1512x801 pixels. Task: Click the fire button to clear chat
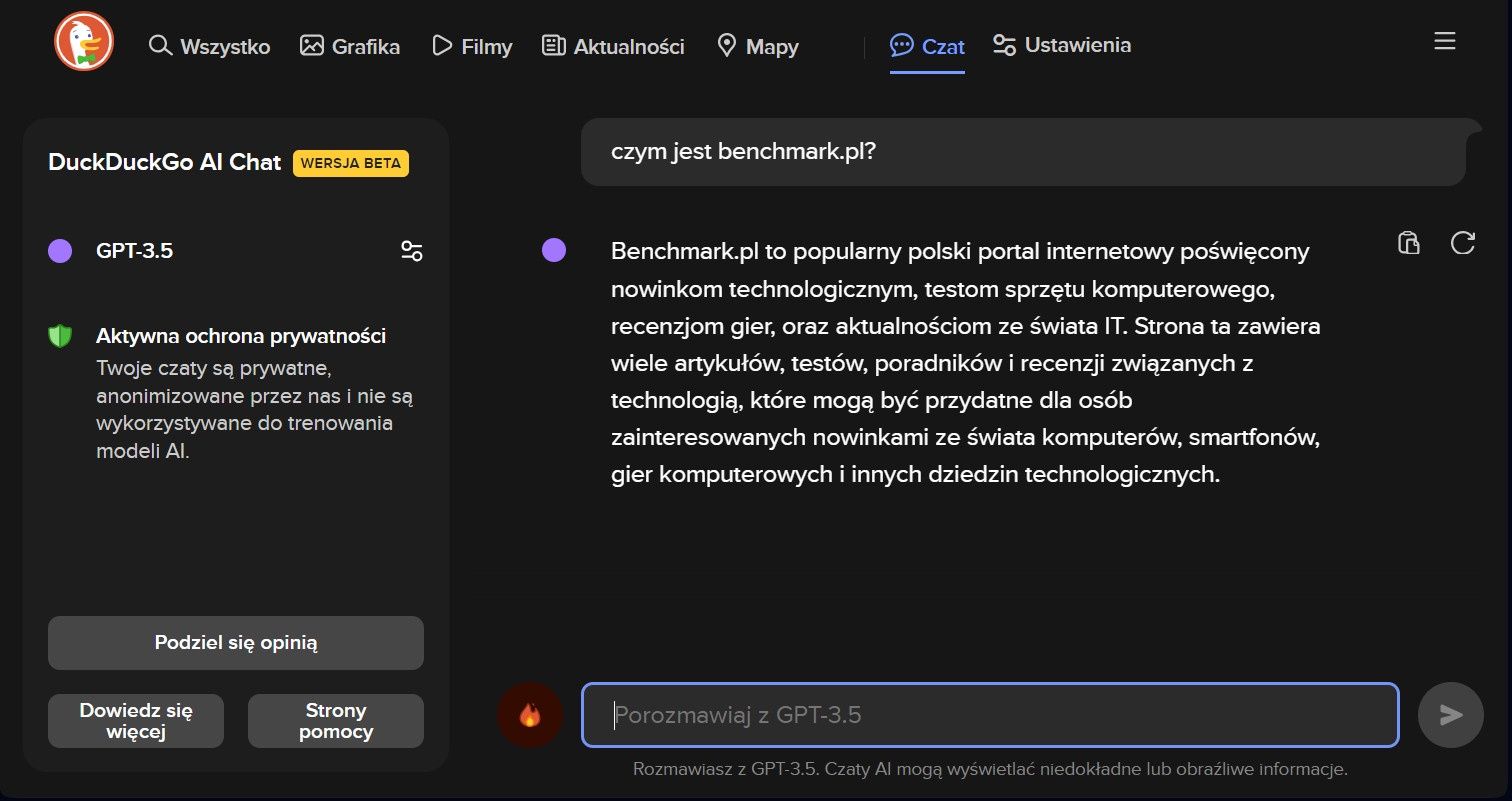(x=530, y=715)
